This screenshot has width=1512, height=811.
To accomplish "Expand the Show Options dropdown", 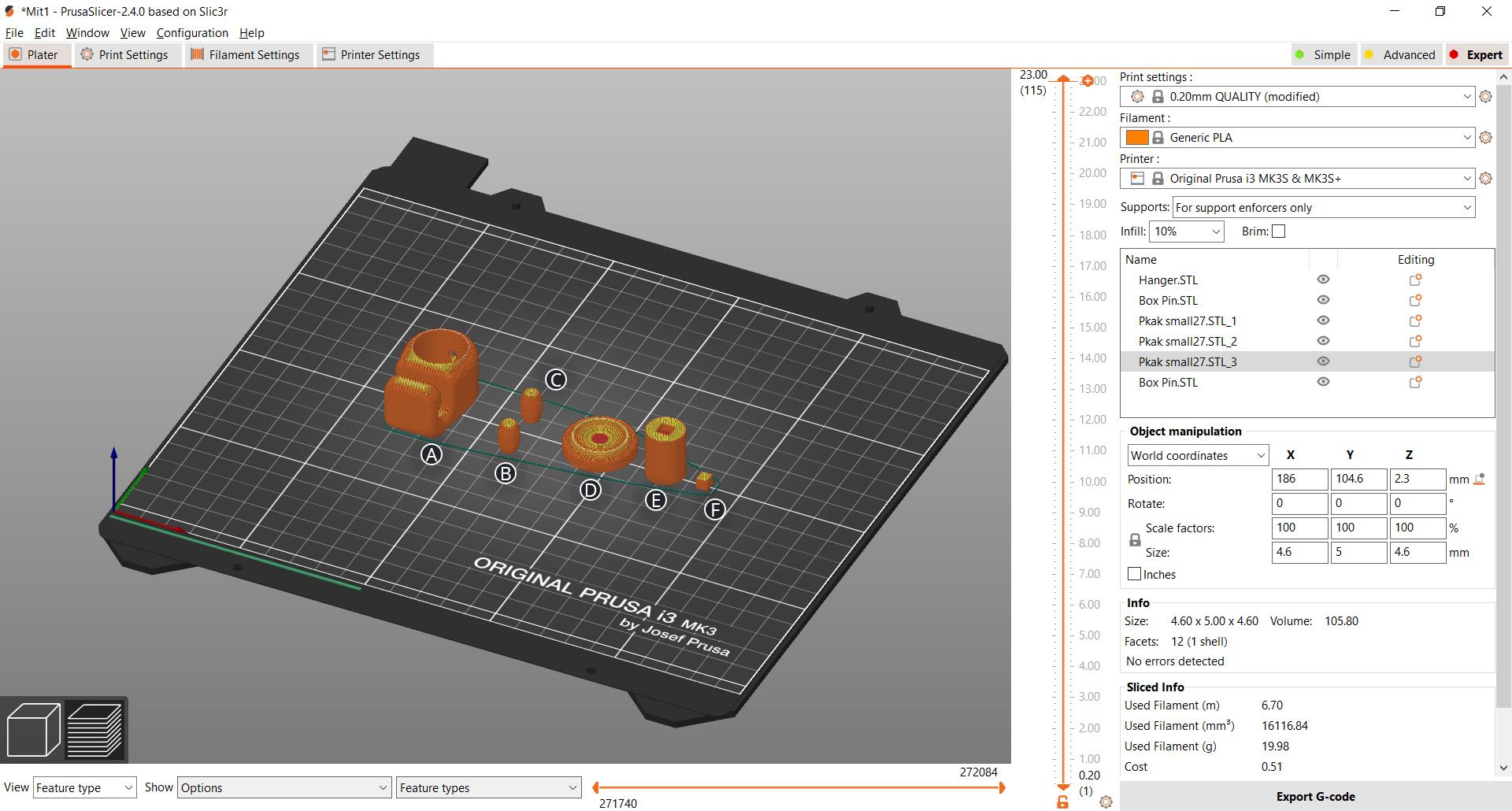I will pos(284,787).
